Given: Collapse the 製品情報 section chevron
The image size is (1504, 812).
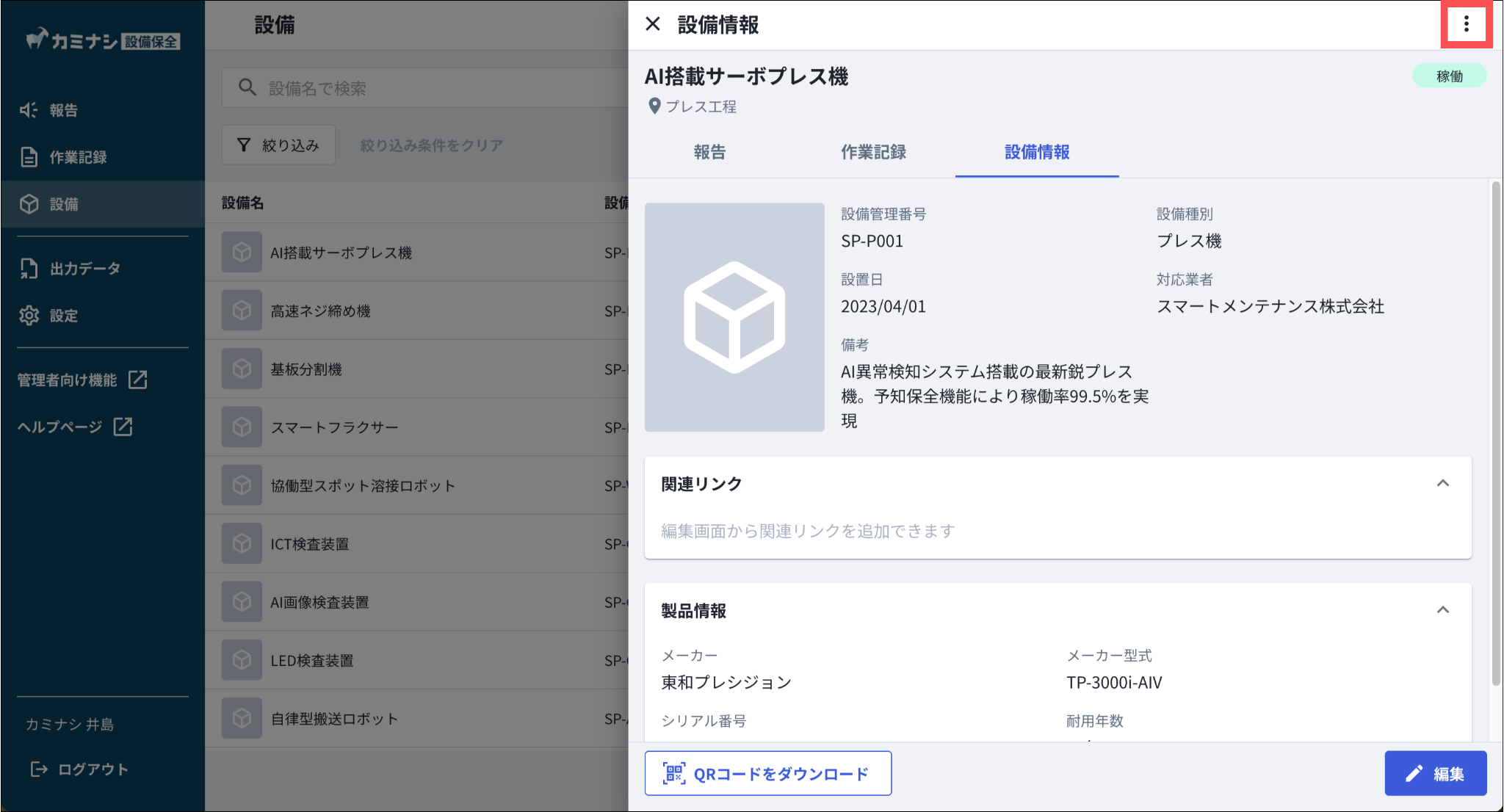Looking at the screenshot, I should click(1442, 610).
